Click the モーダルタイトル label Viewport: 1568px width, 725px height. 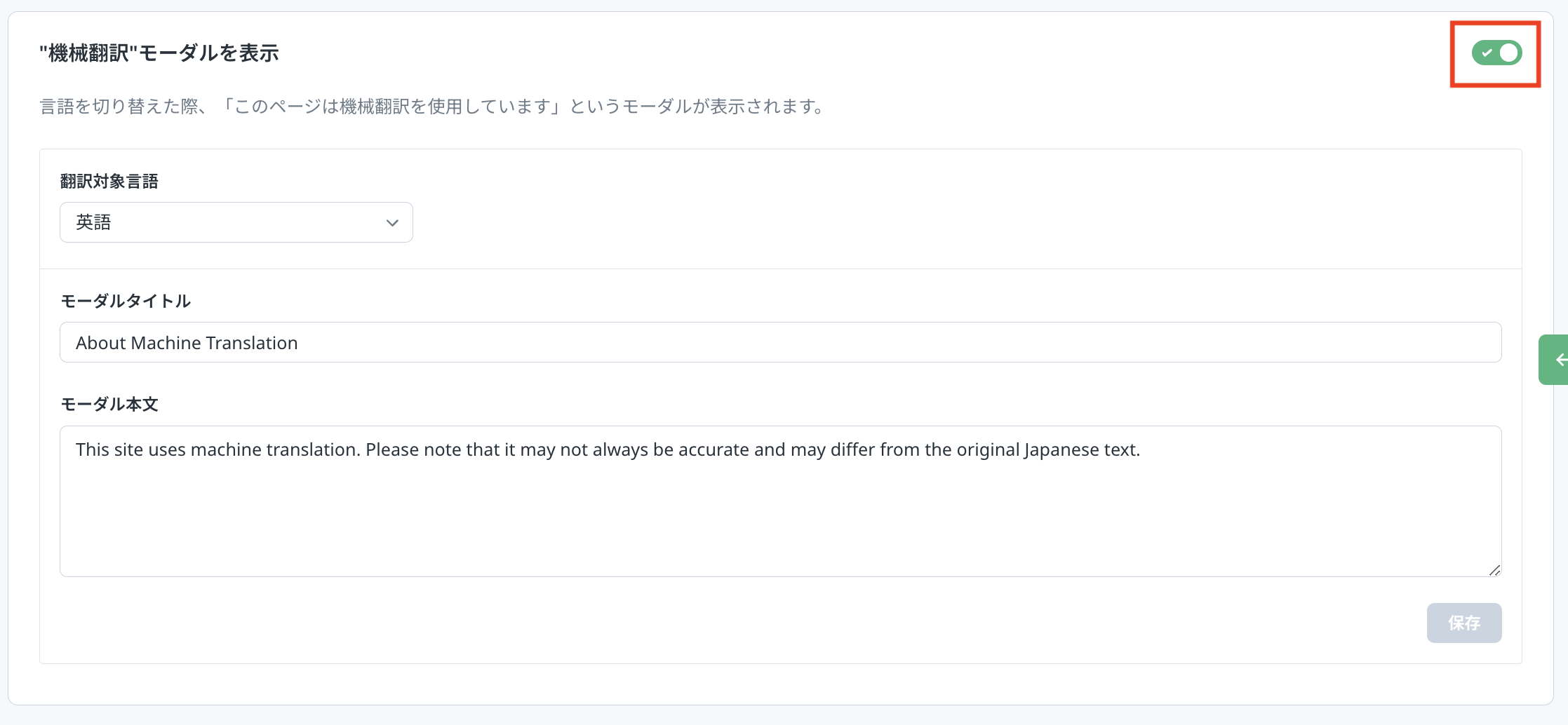tap(126, 301)
